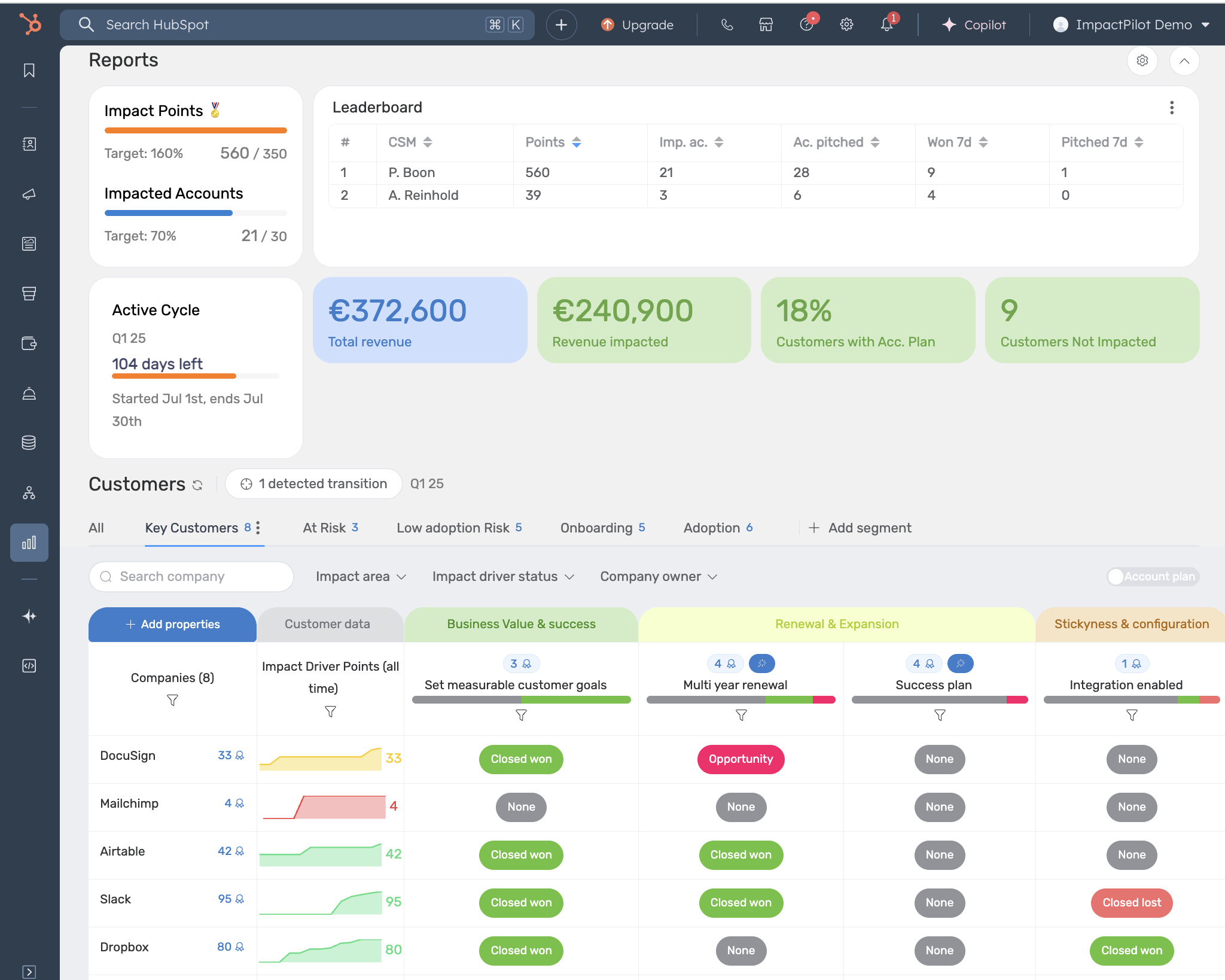Open the ImpactPilot Demo account menu
This screenshot has width=1225, height=980.
(x=1131, y=25)
